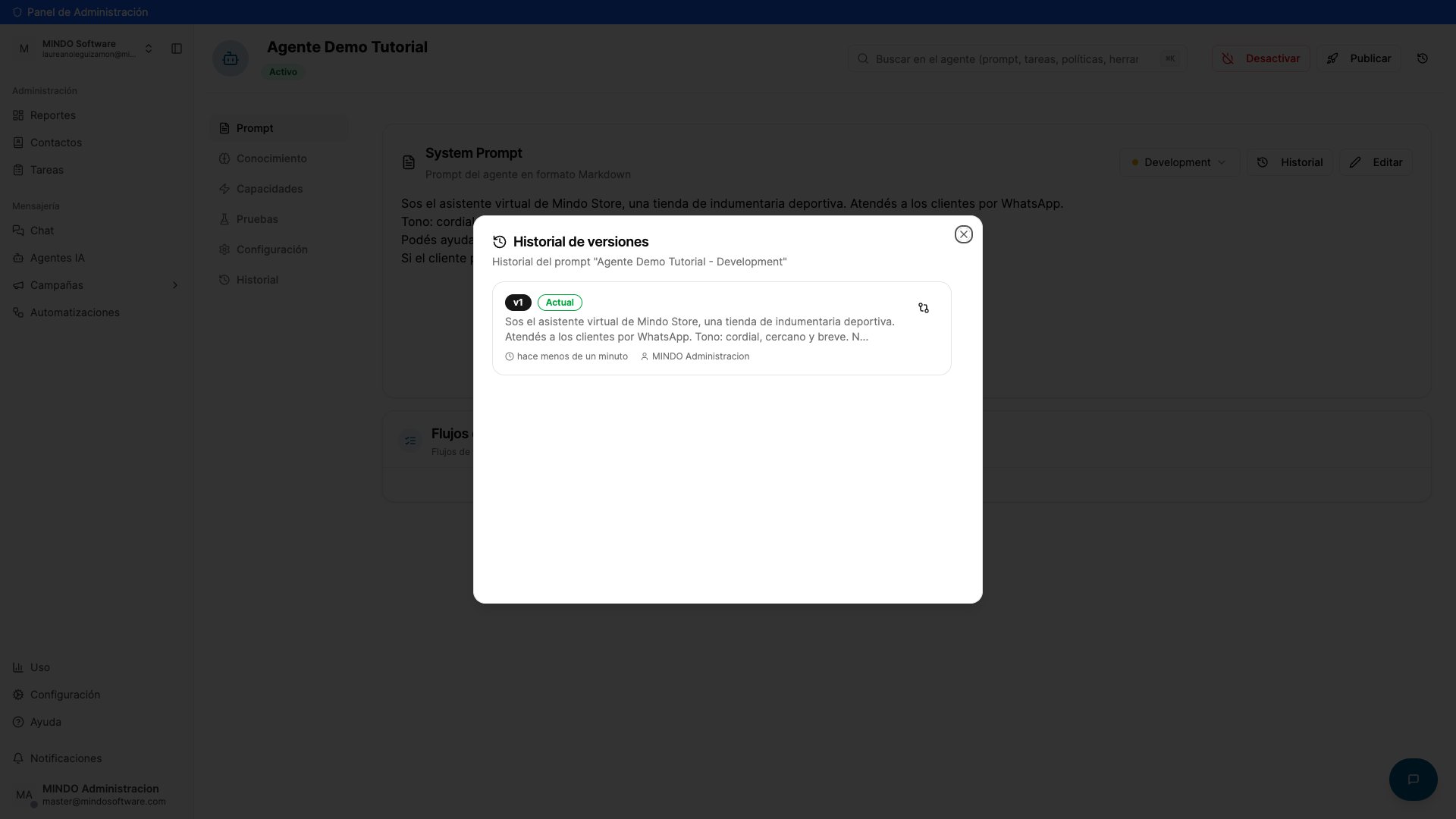Open the bottom-left Configuración sidebar item
Viewport: 1456px width, 819px height.
click(96, 695)
